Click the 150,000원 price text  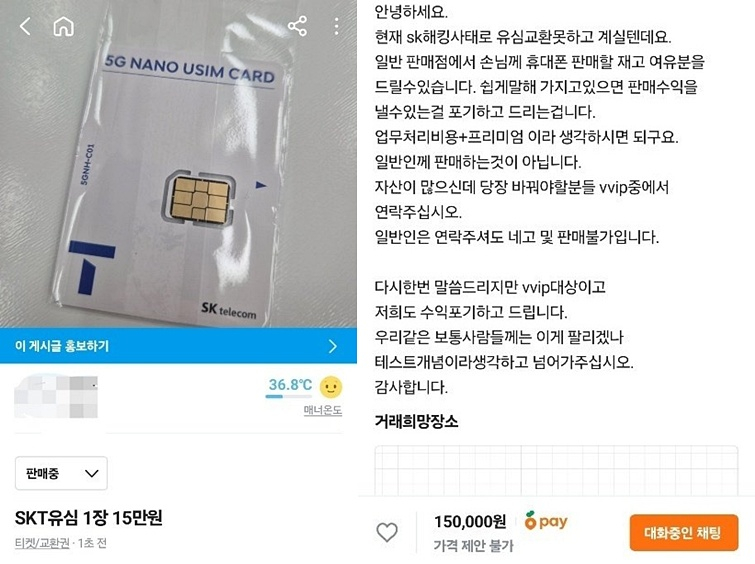(x=470, y=521)
